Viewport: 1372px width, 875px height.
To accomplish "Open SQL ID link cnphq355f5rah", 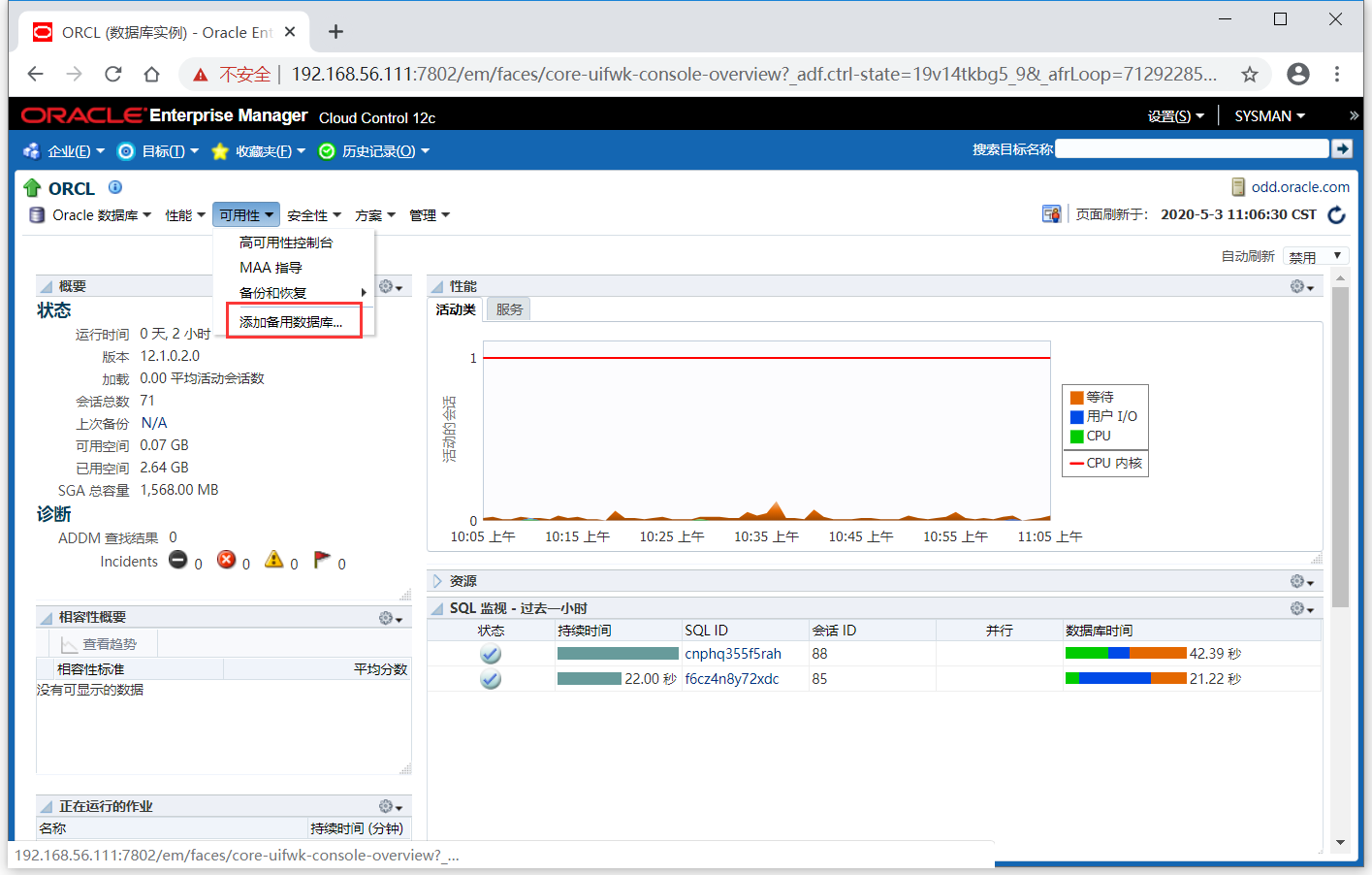I will (733, 654).
